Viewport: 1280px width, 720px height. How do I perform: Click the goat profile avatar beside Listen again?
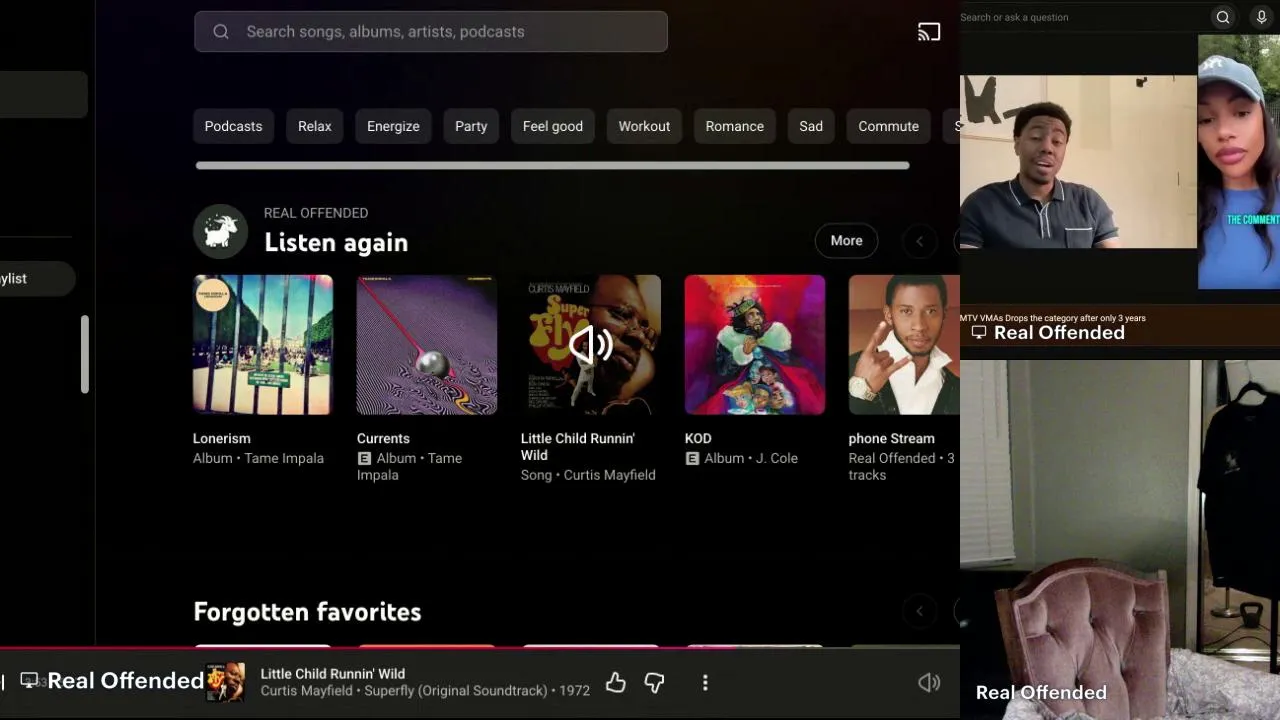220,232
